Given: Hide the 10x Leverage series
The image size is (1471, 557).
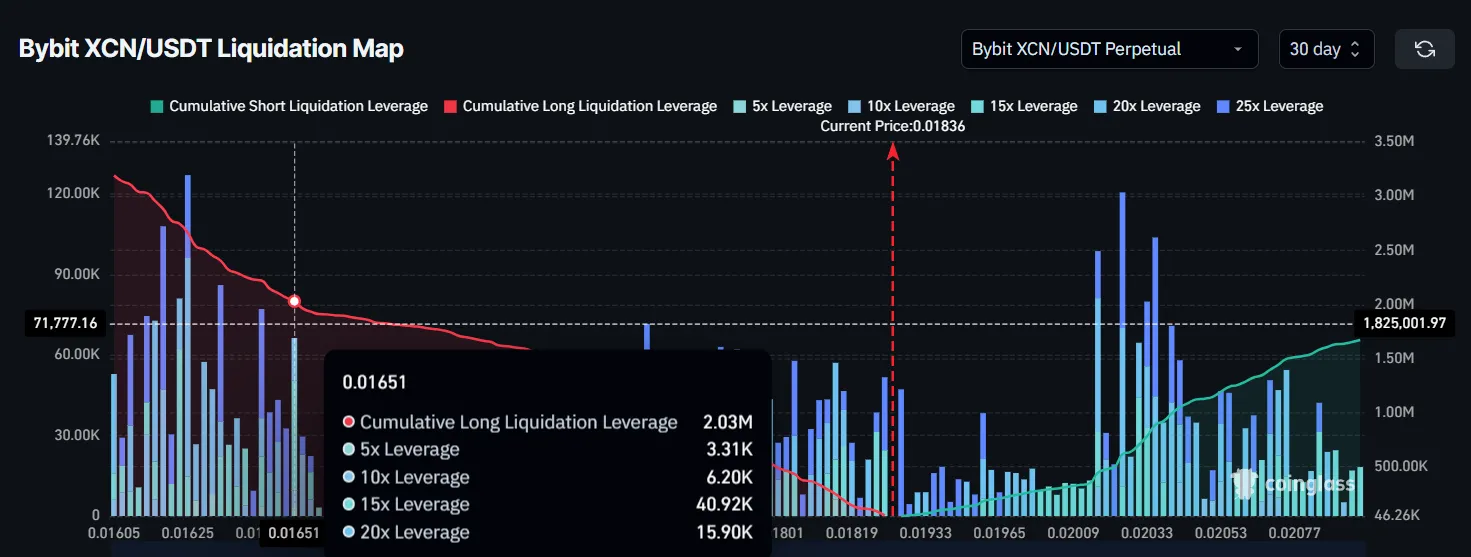Looking at the screenshot, I should (x=901, y=106).
